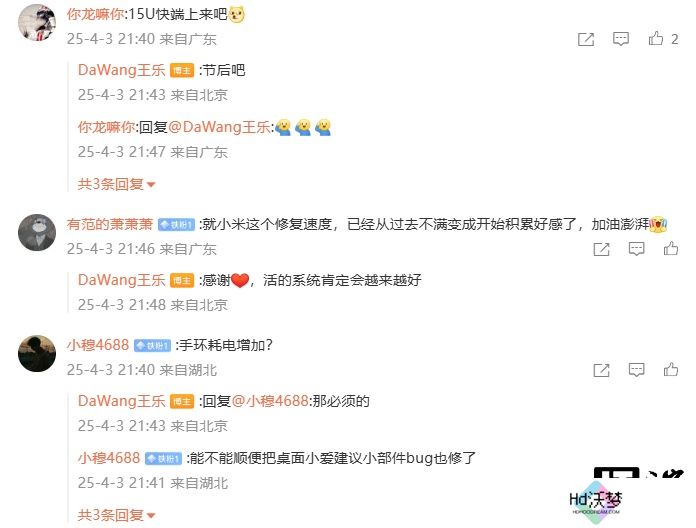Open 小穆4688's avatar picture
The height and width of the screenshot is (528, 696).
(x=37, y=353)
